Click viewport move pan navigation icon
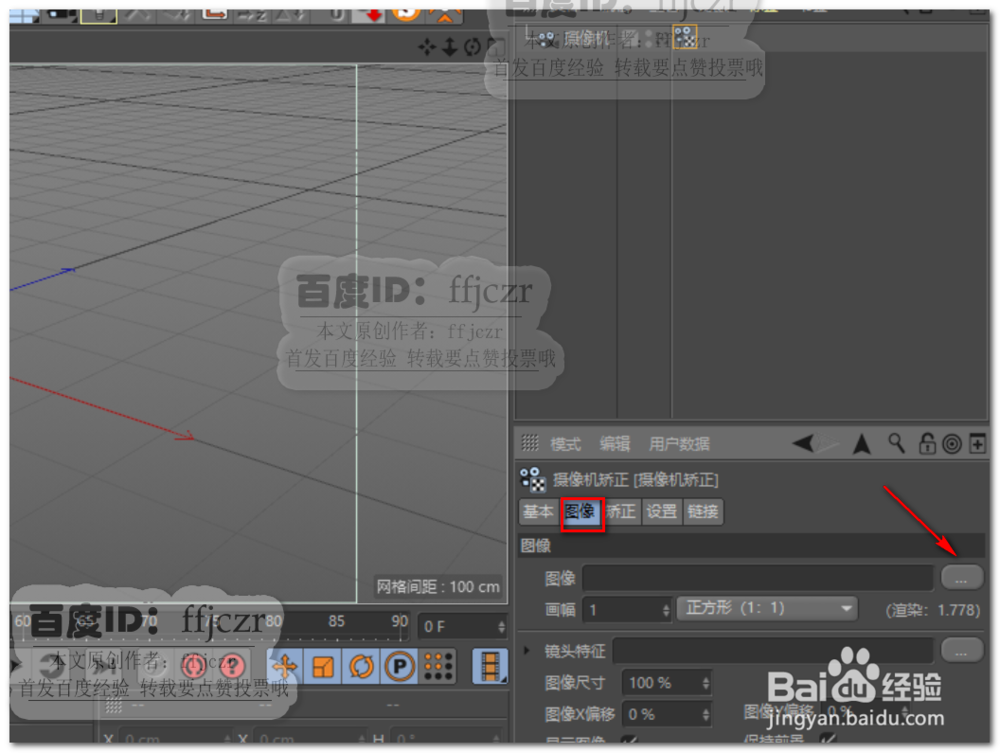This screenshot has height=753, width=1000. click(427, 47)
